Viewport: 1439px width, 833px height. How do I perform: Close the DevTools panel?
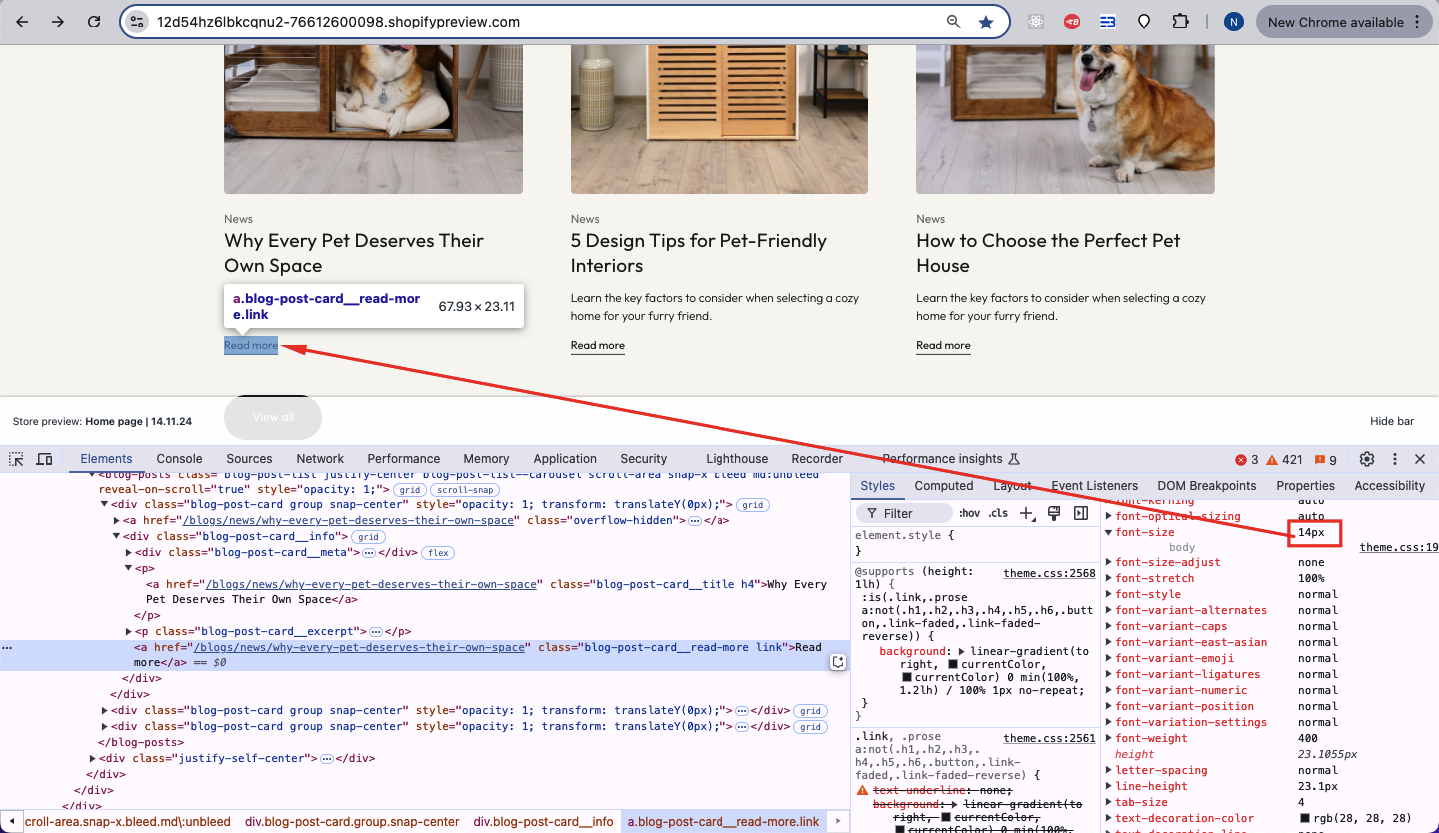[1420, 459]
